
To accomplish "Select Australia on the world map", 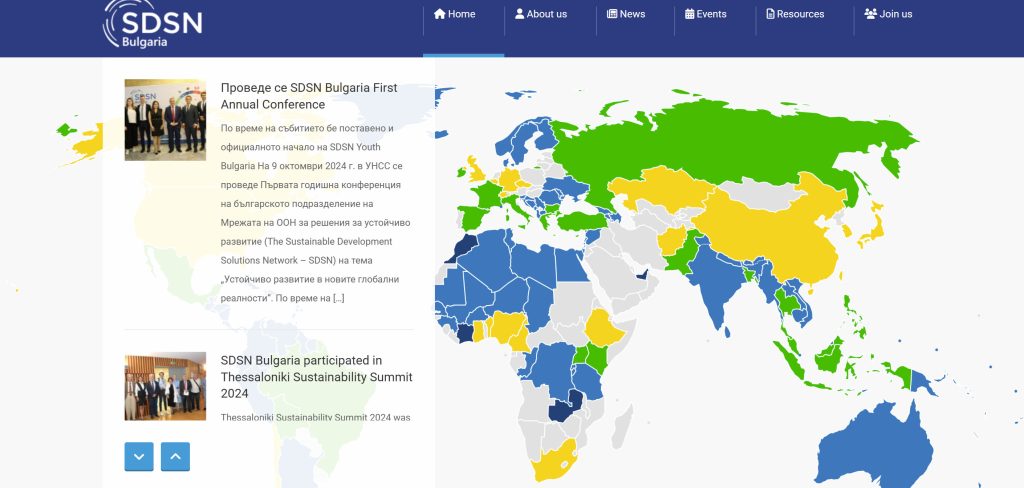I will [872, 447].
